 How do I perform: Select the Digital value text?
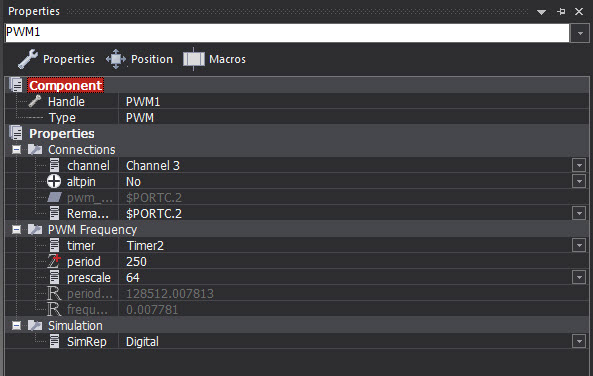142,342
